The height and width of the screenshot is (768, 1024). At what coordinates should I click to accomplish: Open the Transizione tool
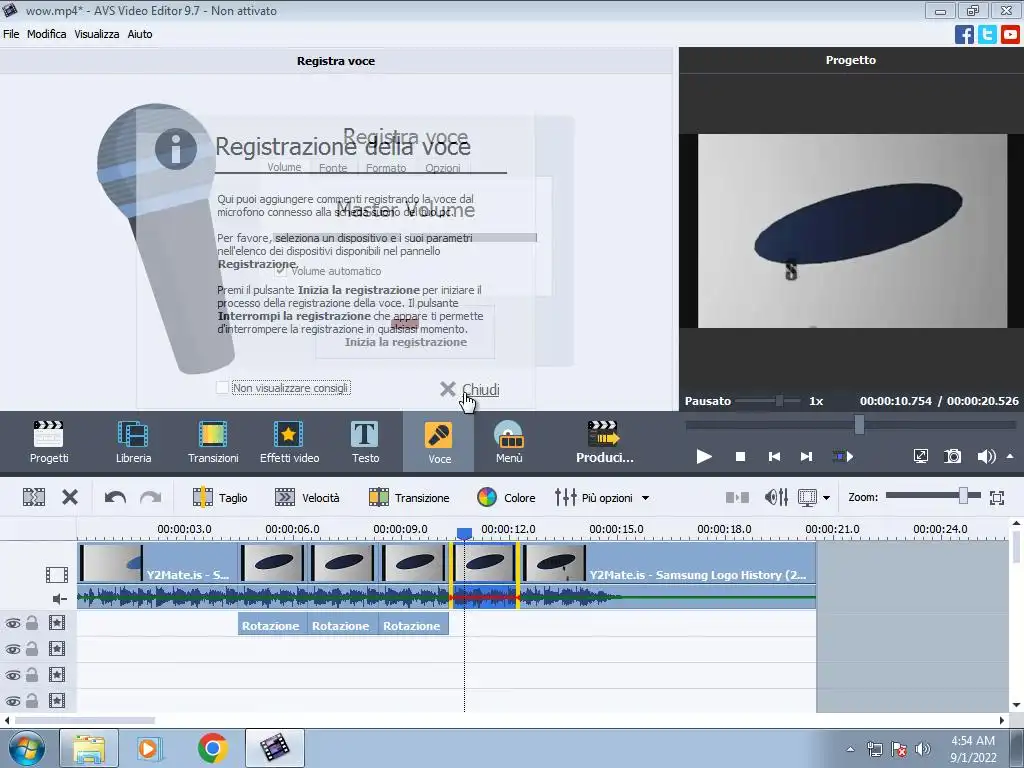pos(409,498)
